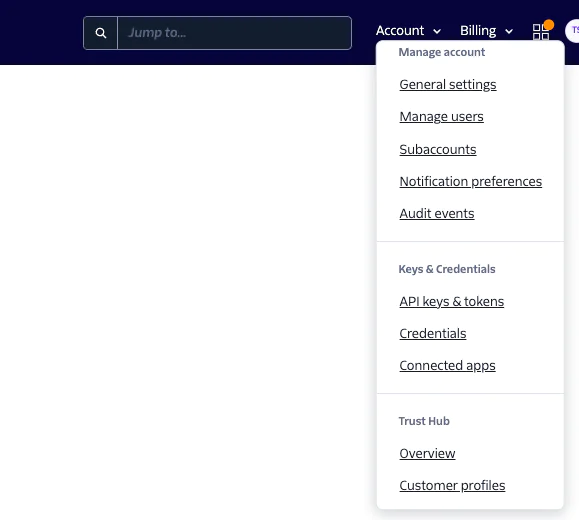Go to Credentials page

(x=433, y=333)
